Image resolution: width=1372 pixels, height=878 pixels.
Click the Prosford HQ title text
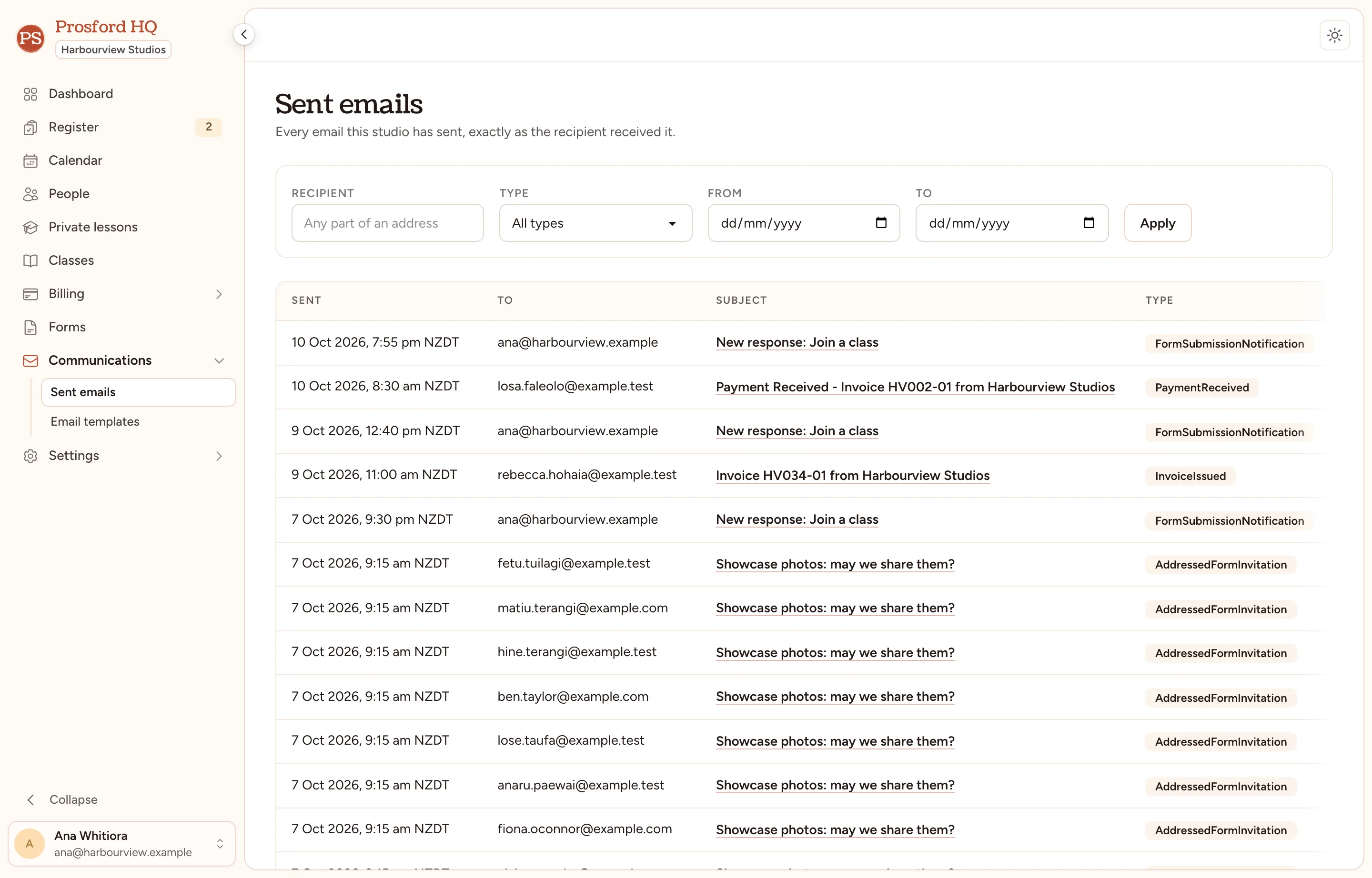(106, 27)
